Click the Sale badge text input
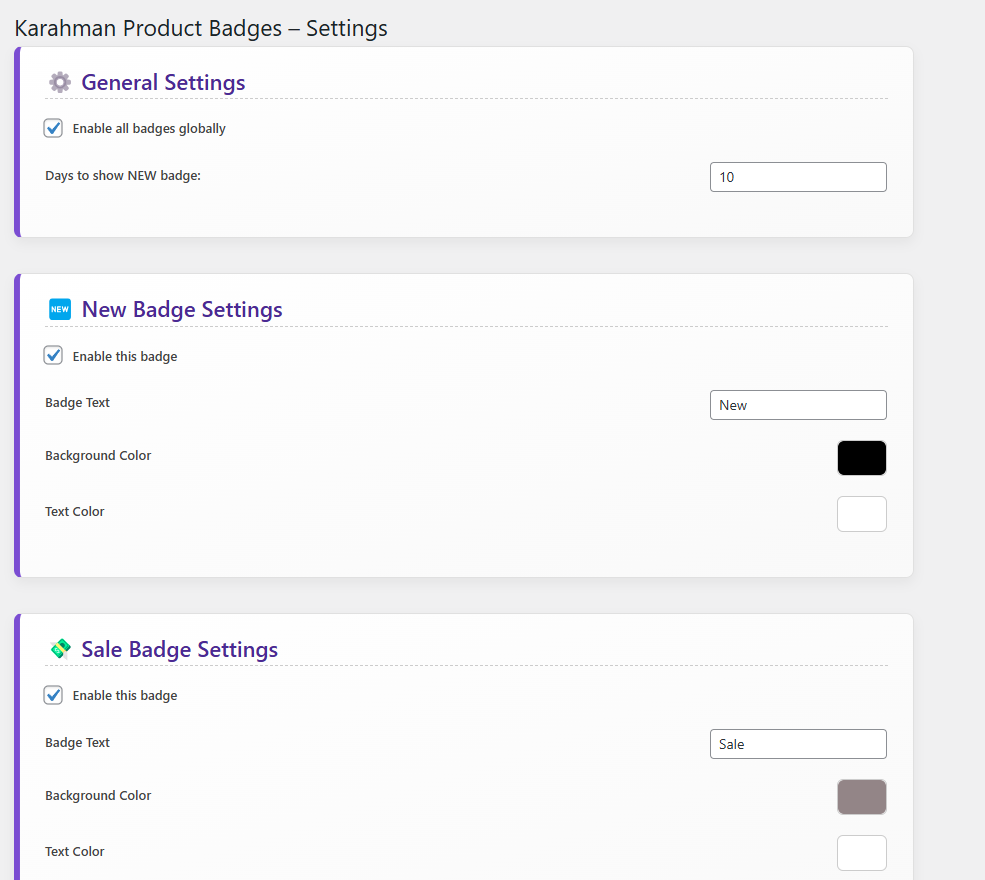The width and height of the screenshot is (985, 880). click(798, 744)
